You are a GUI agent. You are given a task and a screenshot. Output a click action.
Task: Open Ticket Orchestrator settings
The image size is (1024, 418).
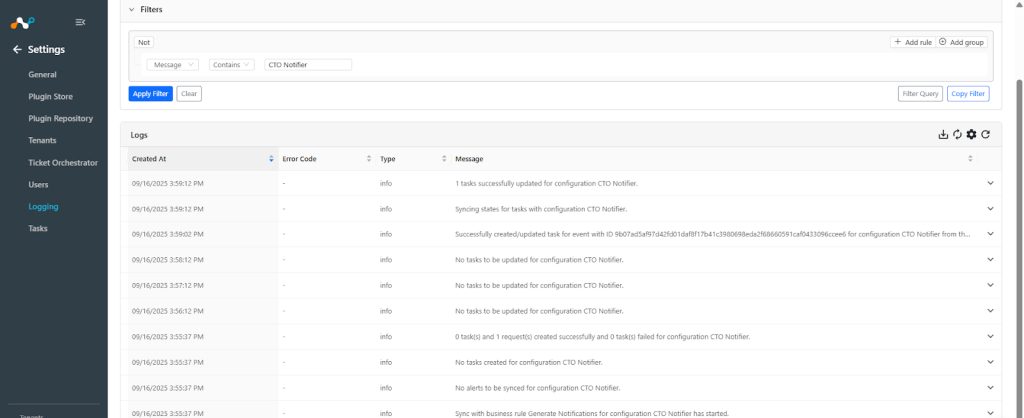63,163
